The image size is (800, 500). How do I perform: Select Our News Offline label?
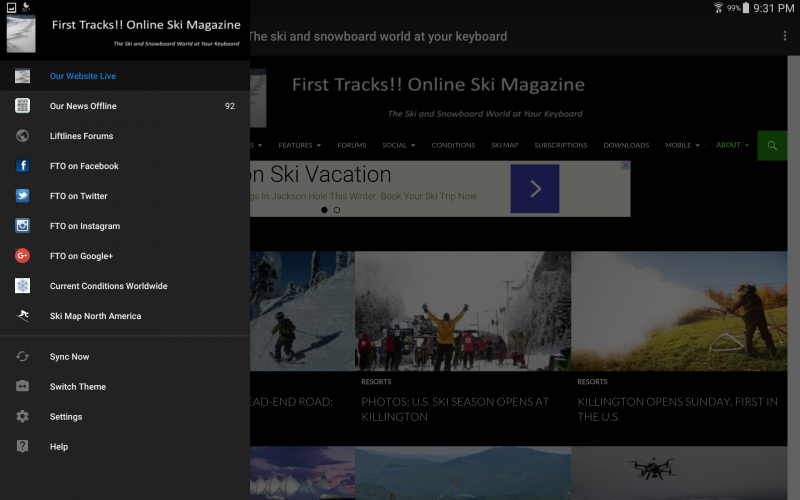[x=83, y=106]
